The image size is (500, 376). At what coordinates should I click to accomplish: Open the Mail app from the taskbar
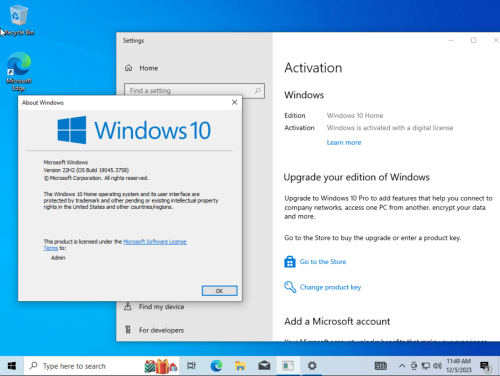pyautogui.click(x=264, y=366)
